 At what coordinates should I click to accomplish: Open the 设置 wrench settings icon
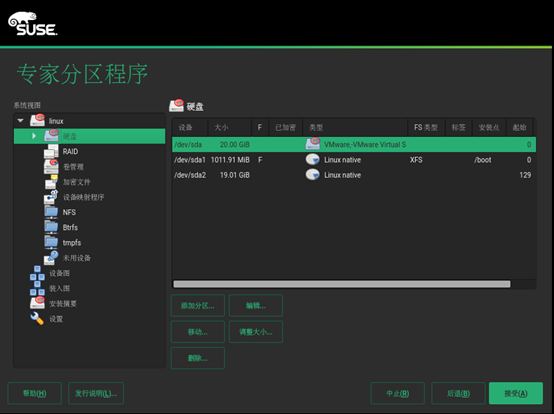[x=37, y=318]
